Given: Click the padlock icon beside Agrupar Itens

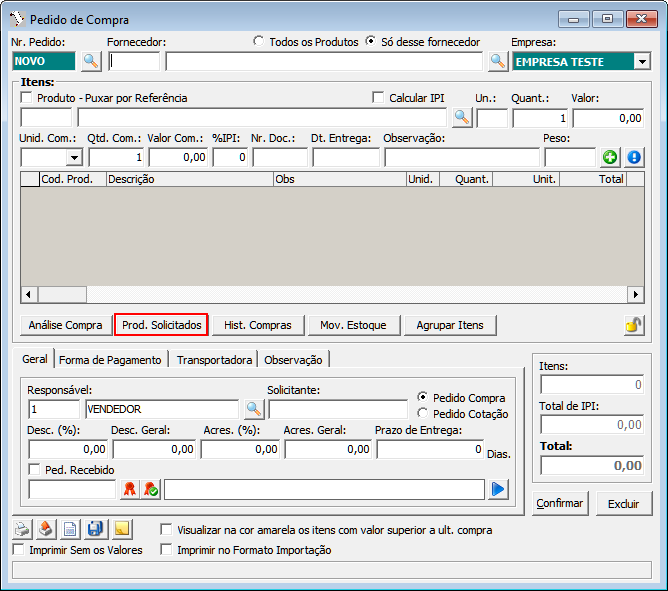Looking at the screenshot, I should pos(633,325).
